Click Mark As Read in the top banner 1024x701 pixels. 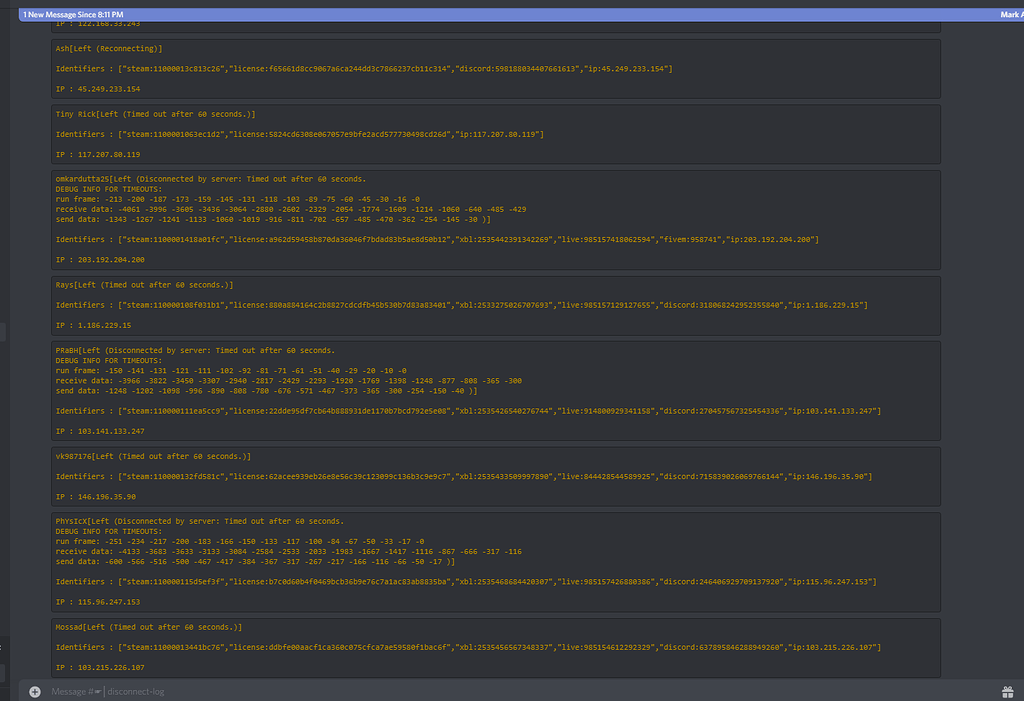click(x=1010, y=15)
